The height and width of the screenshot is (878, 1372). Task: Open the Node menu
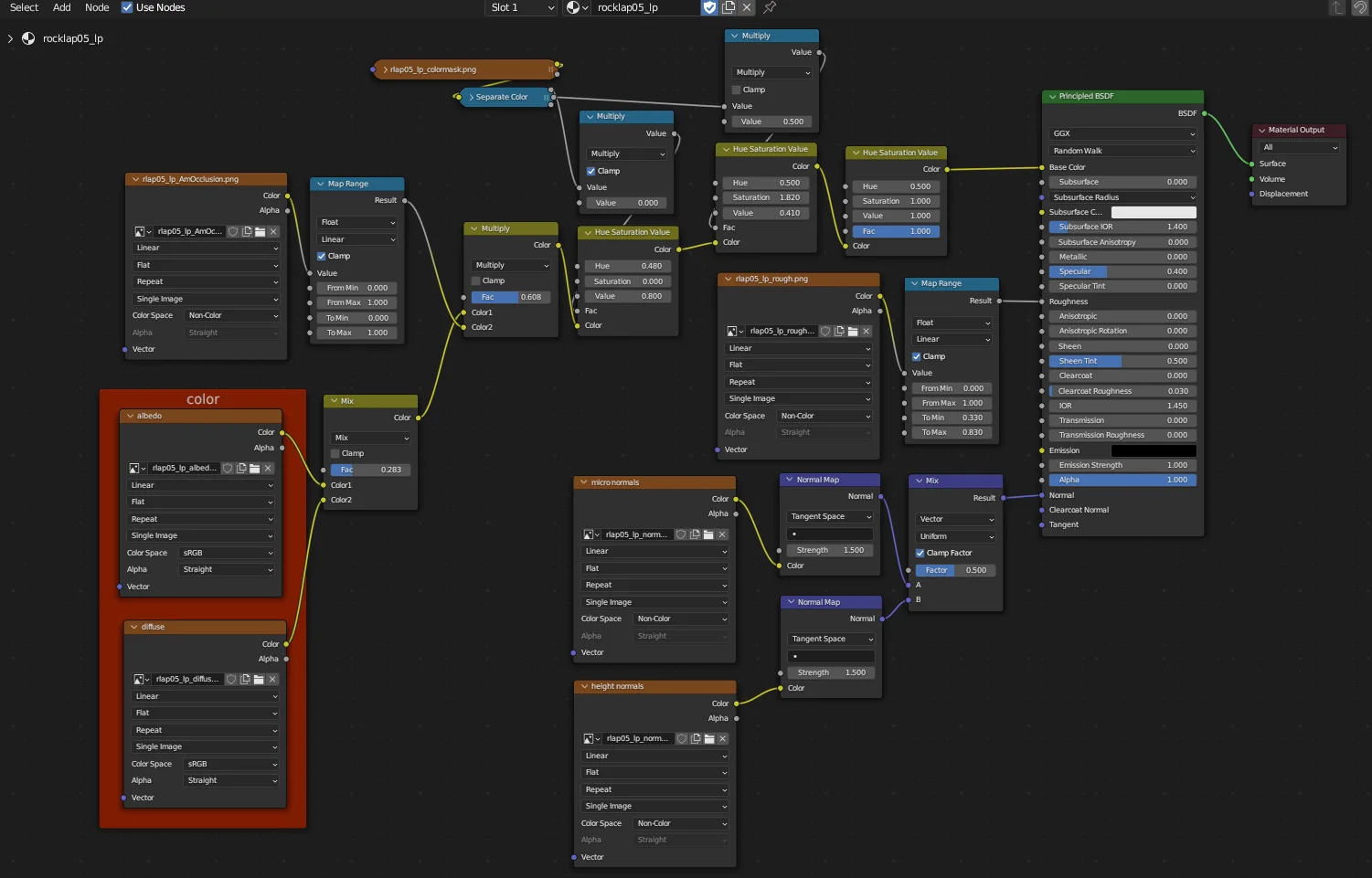97,7
